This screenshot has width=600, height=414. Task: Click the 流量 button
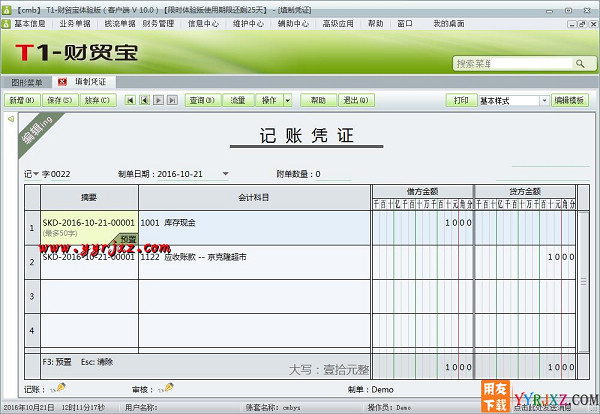pos(238,101)
